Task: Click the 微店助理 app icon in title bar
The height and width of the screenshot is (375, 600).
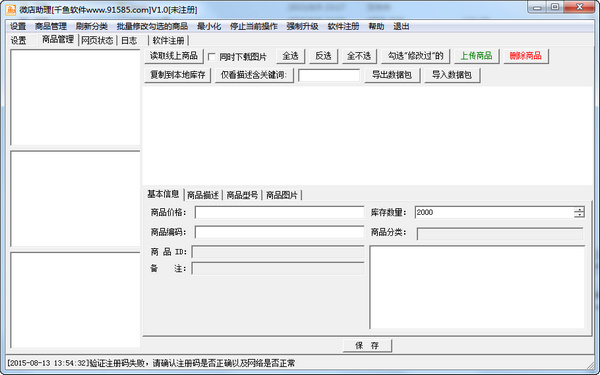Action: tap(11, 10)
